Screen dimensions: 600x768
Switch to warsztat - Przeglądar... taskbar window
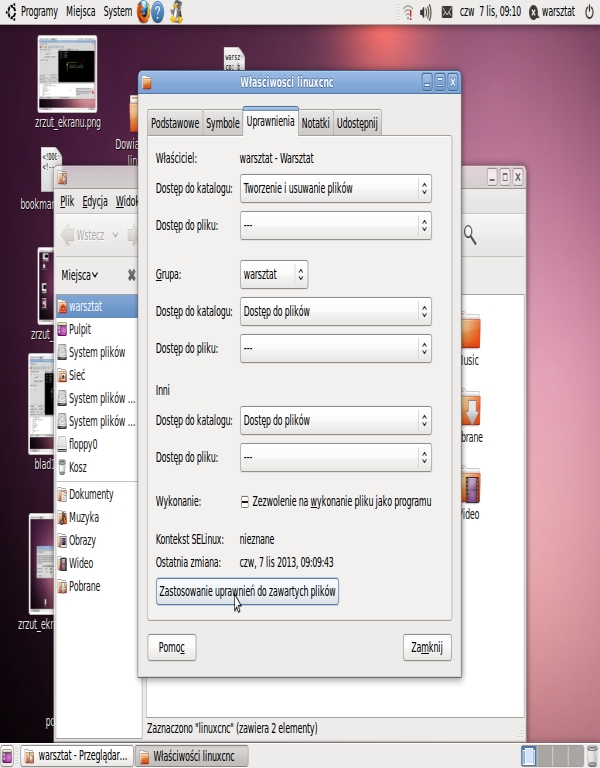click(76, 756)
